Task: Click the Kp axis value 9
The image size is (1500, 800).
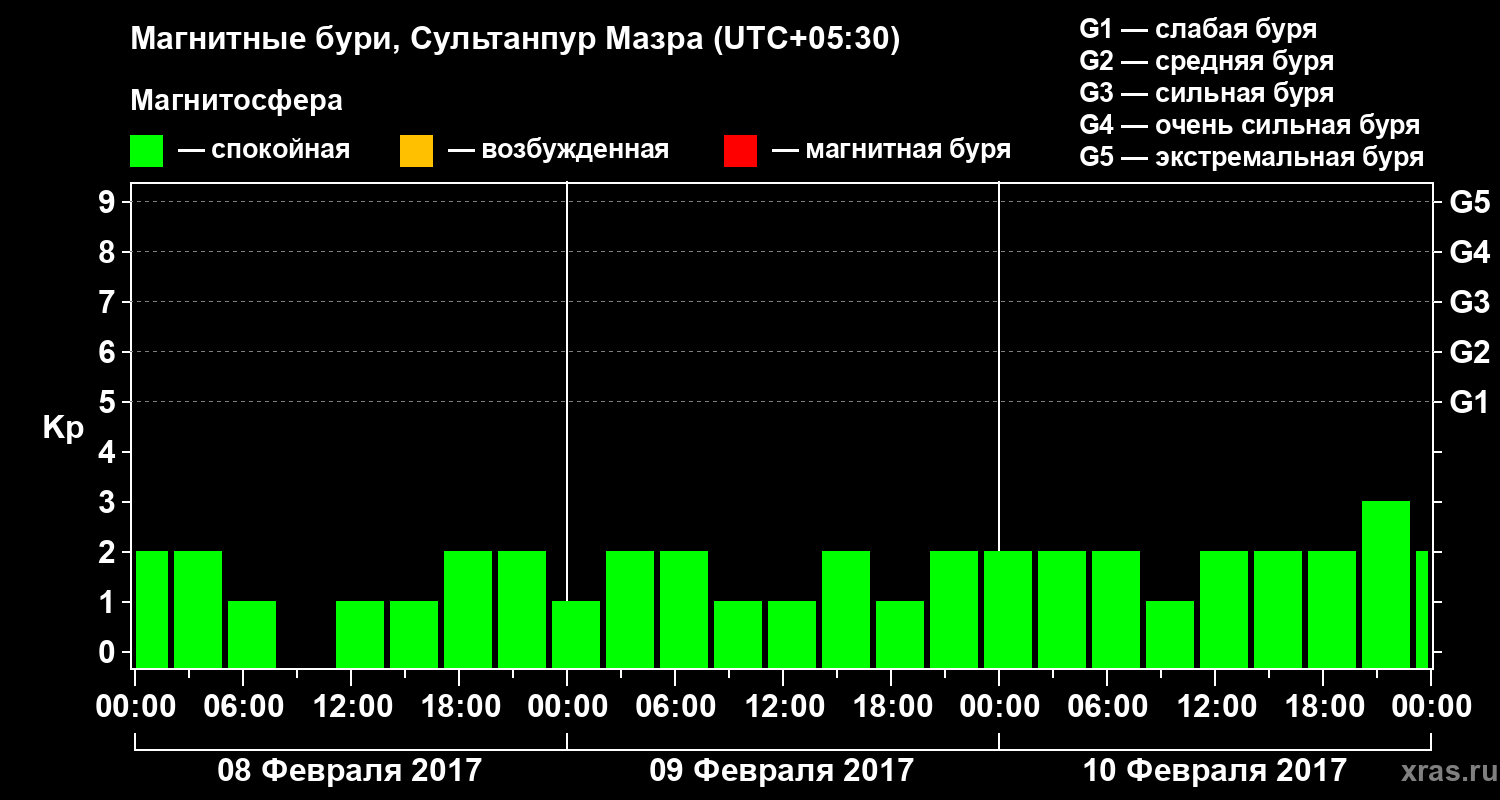Action: pos(109,202)
